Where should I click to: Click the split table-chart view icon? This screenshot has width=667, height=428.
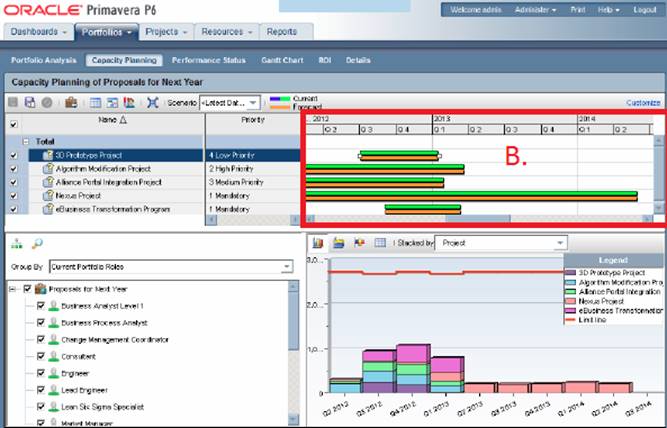pos(112,103)
